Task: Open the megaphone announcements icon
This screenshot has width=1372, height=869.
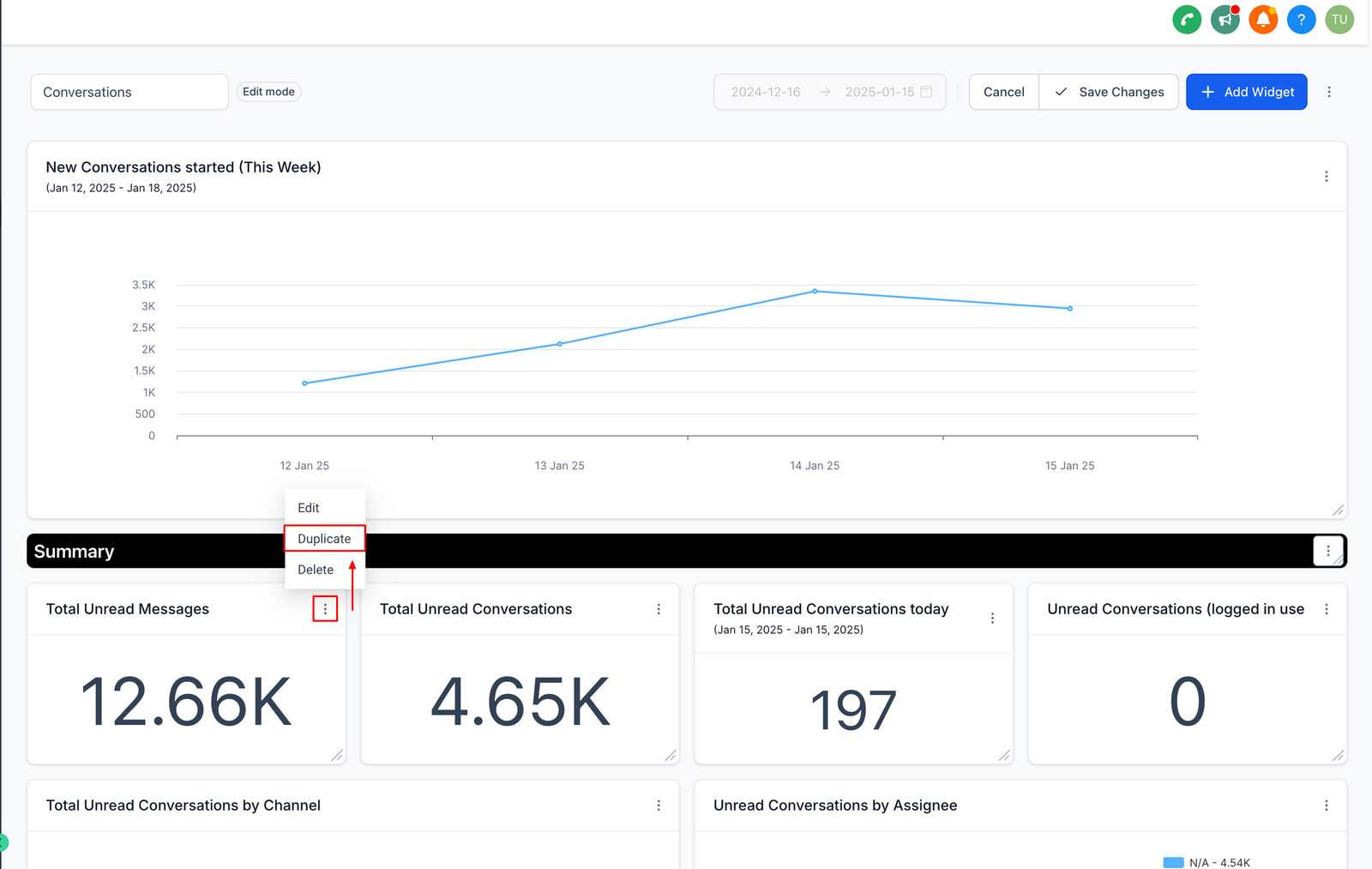Action: 1225,20
